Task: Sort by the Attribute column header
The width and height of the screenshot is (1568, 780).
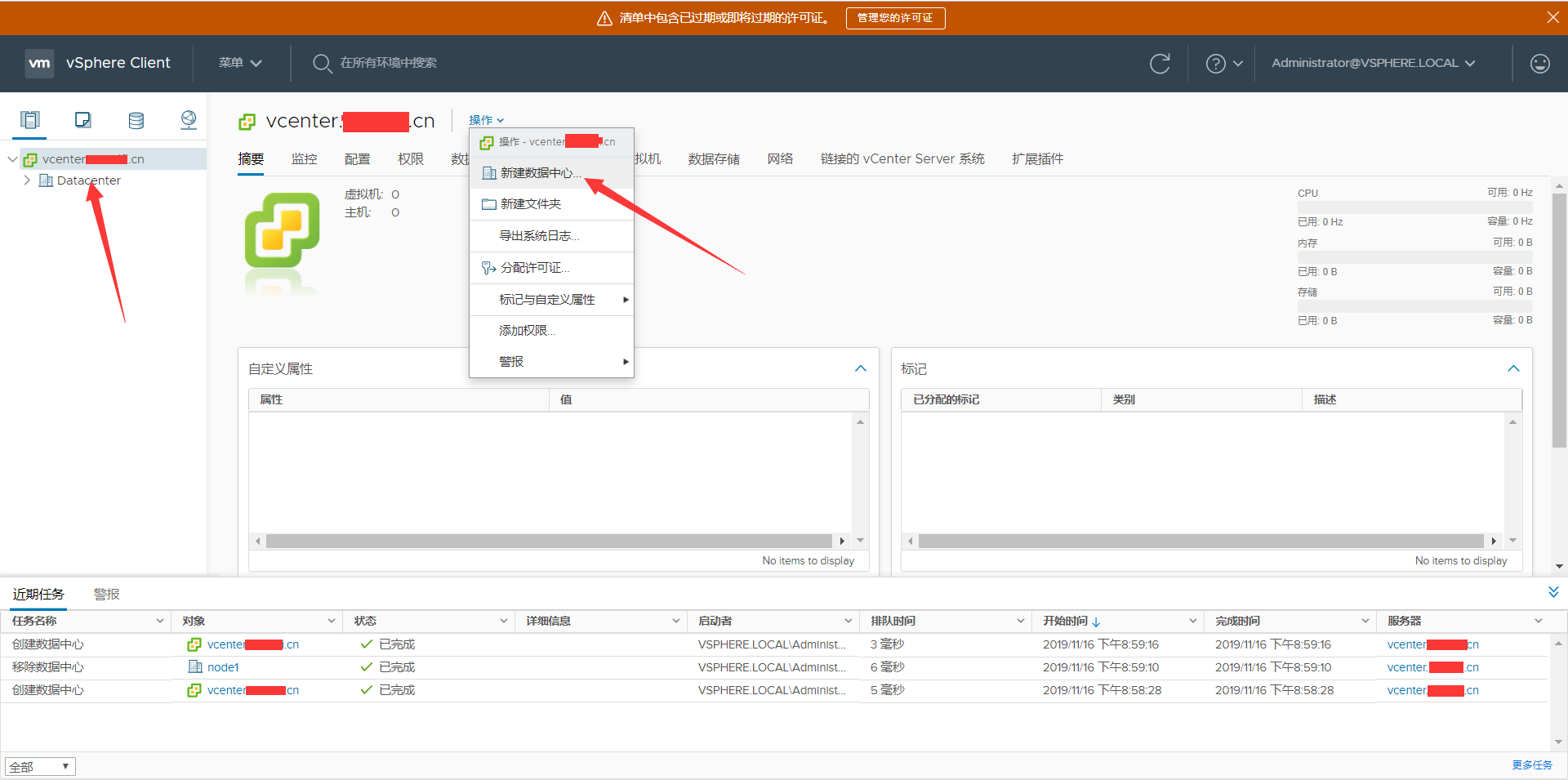Action: tap(271, 400)
